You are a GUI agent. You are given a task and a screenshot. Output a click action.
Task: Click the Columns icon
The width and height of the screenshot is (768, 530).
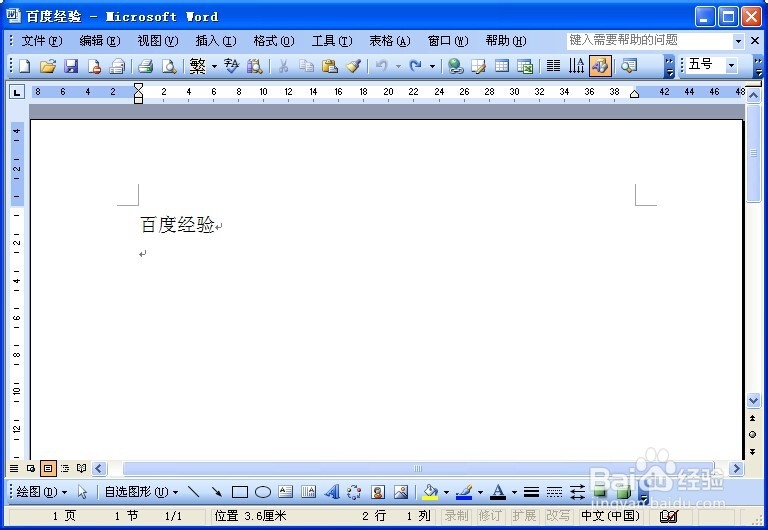pos(553,66)
